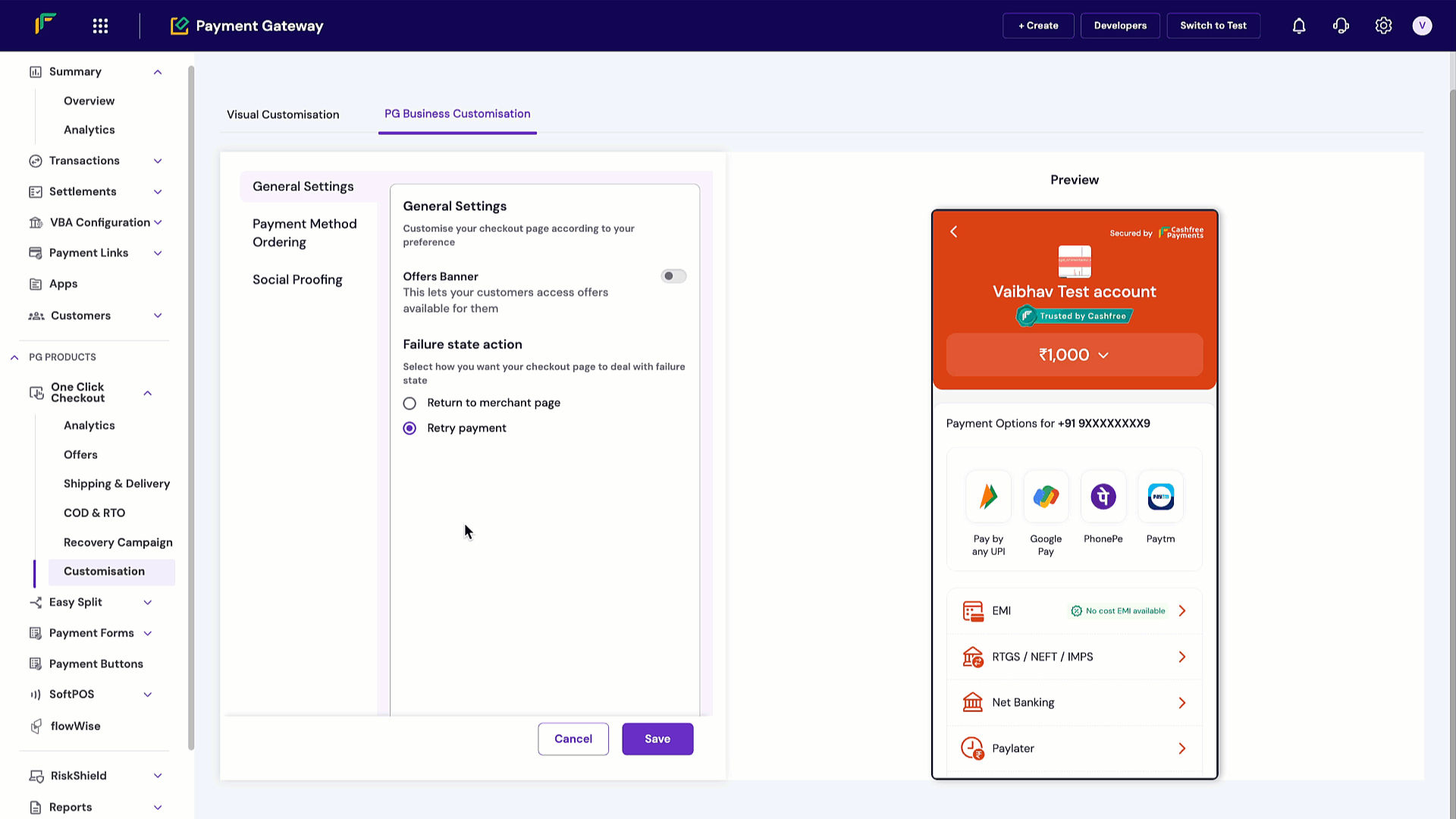Open the support headset icon
This screenshot has height=819, width=1456.
[x=1341, y=26]
